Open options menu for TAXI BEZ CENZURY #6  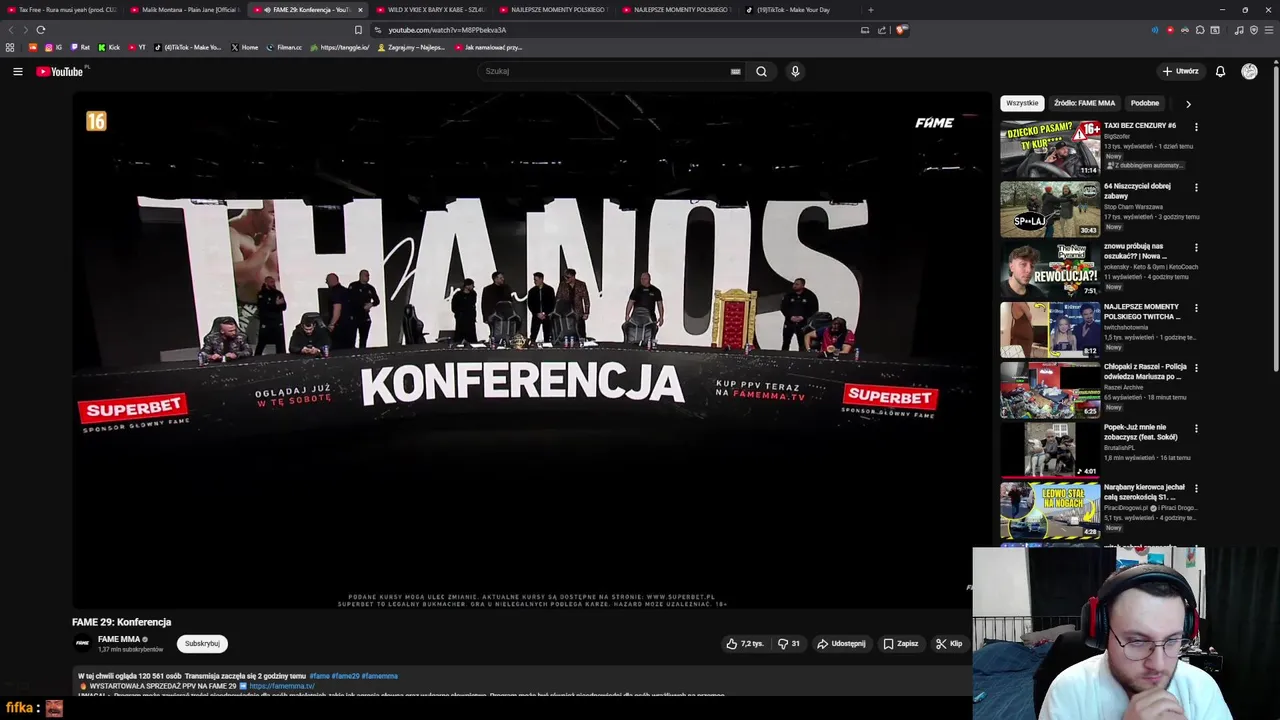point(1196,127)
